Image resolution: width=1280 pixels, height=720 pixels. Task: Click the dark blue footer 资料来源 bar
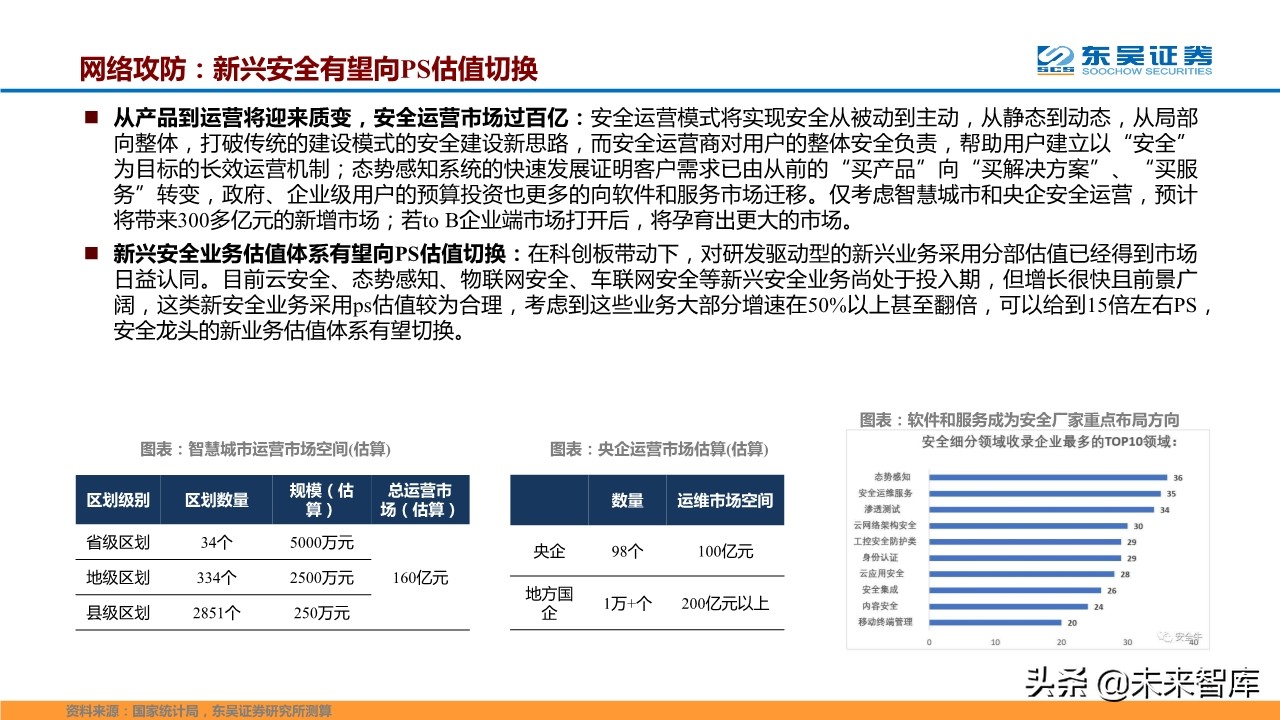click(200, 712)
